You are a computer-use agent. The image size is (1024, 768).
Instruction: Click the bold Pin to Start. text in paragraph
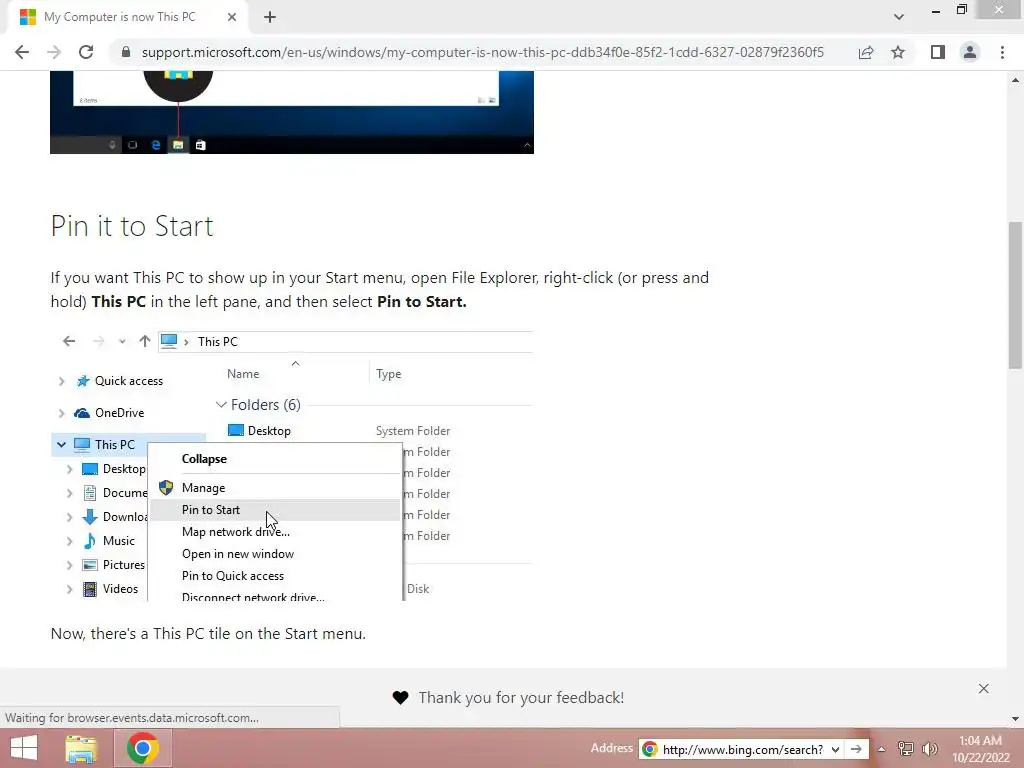click(x=422, y=302)
